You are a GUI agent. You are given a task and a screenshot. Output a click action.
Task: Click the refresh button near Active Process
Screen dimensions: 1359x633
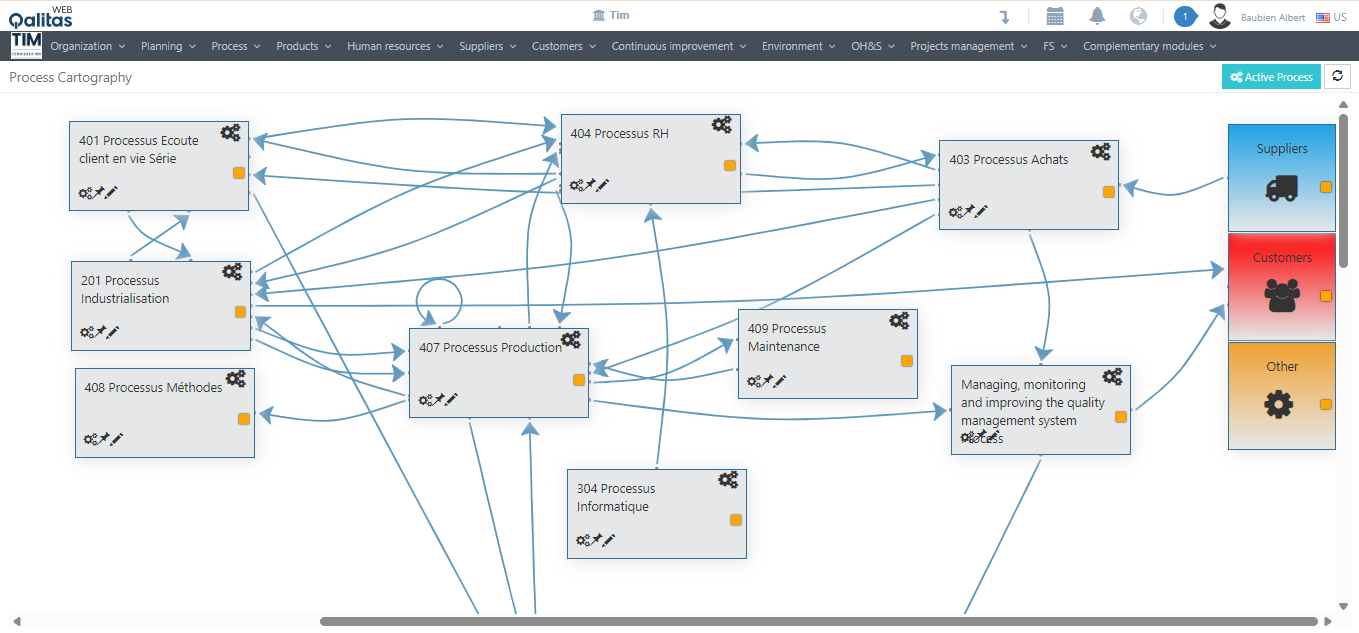coord(1337,76)
